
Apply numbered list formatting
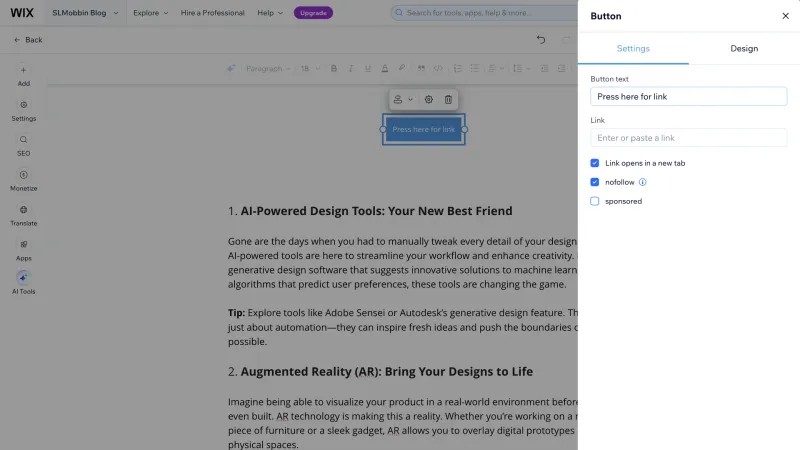tap(458, 68)
